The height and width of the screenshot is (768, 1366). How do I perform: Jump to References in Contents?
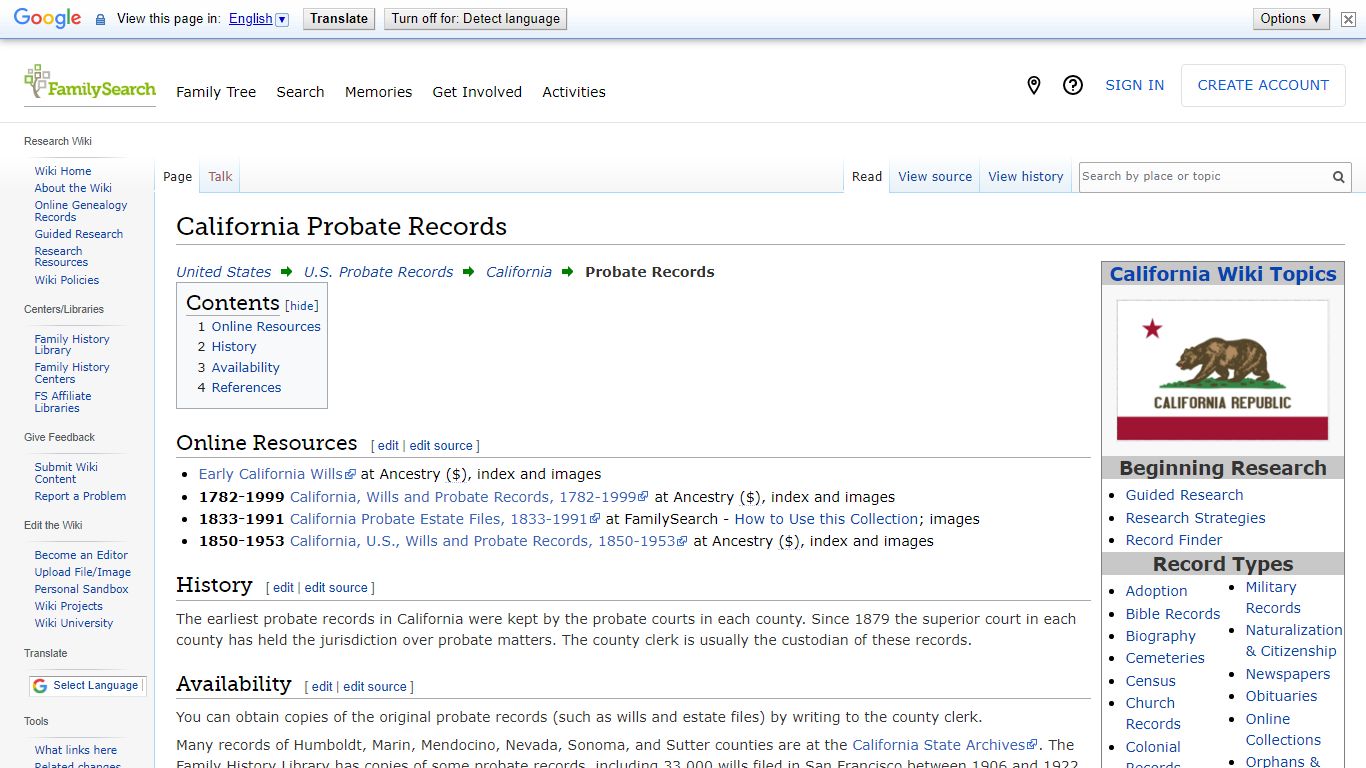point(246,388)
